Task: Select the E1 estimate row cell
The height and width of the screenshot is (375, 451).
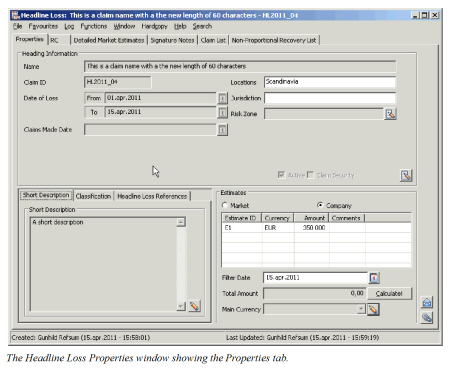Action: tap(241, 228)
